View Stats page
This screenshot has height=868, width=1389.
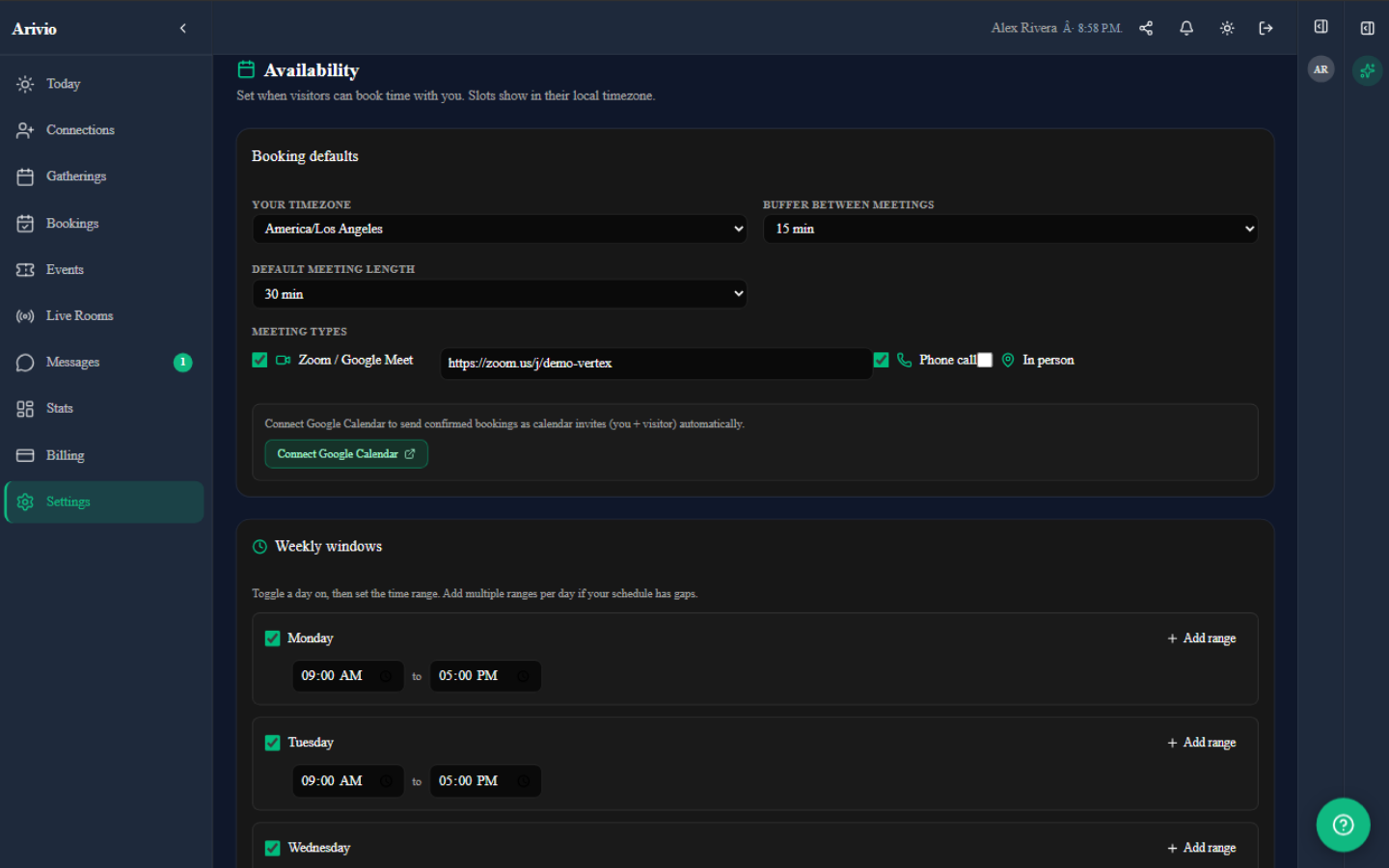pos(103,409)
